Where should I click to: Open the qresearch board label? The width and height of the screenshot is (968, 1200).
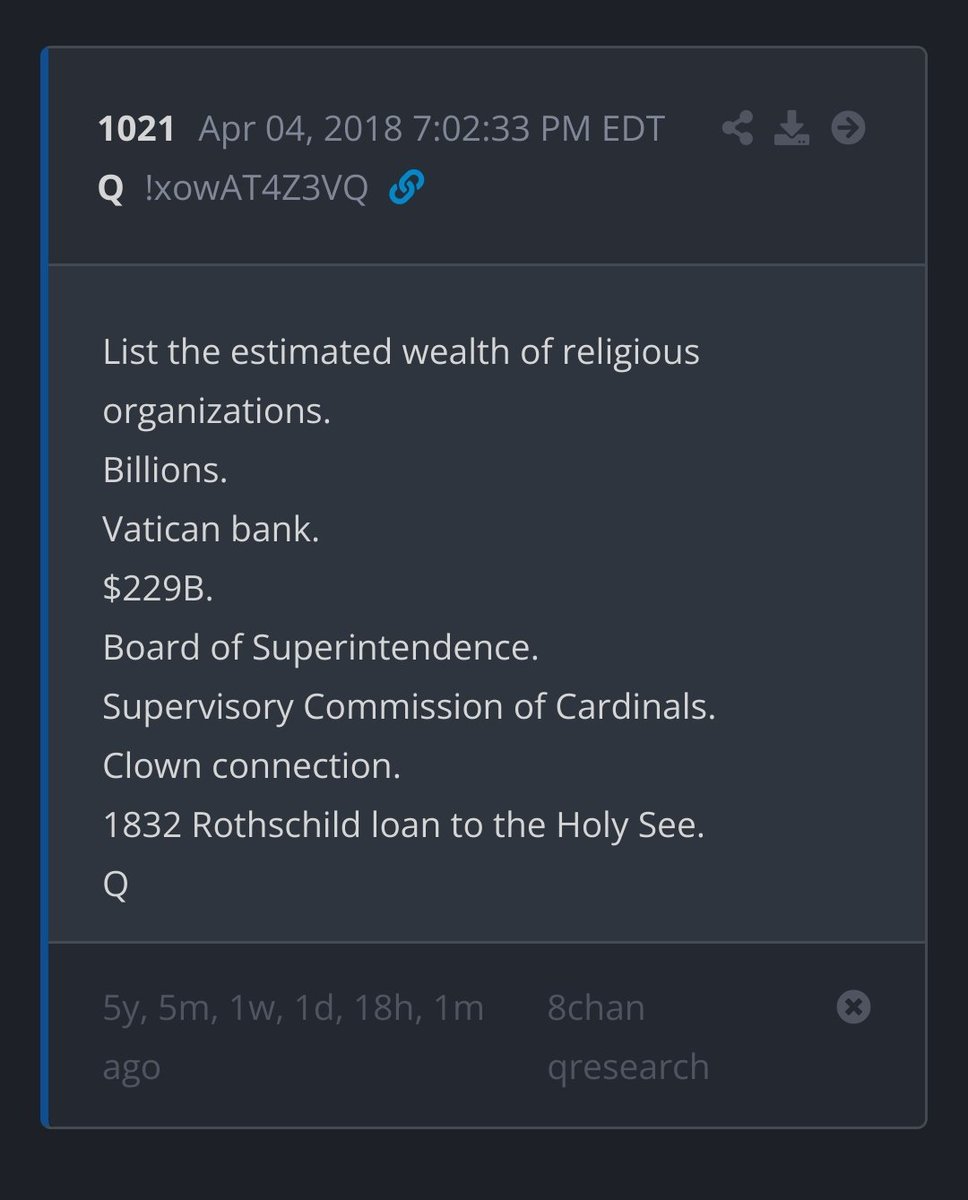(x=628, y=1067)
